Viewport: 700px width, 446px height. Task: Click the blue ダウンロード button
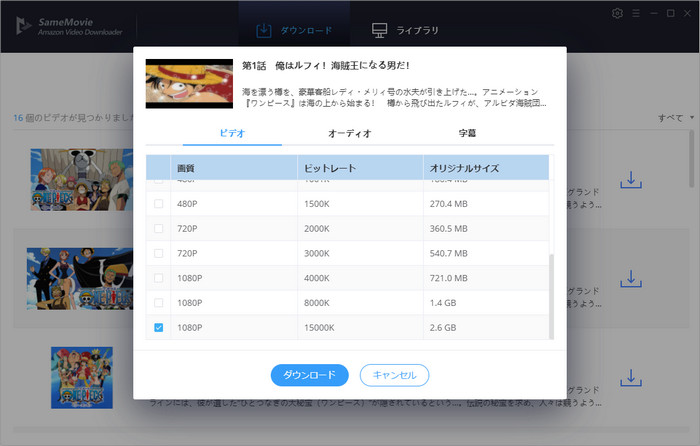coord(309,375)
